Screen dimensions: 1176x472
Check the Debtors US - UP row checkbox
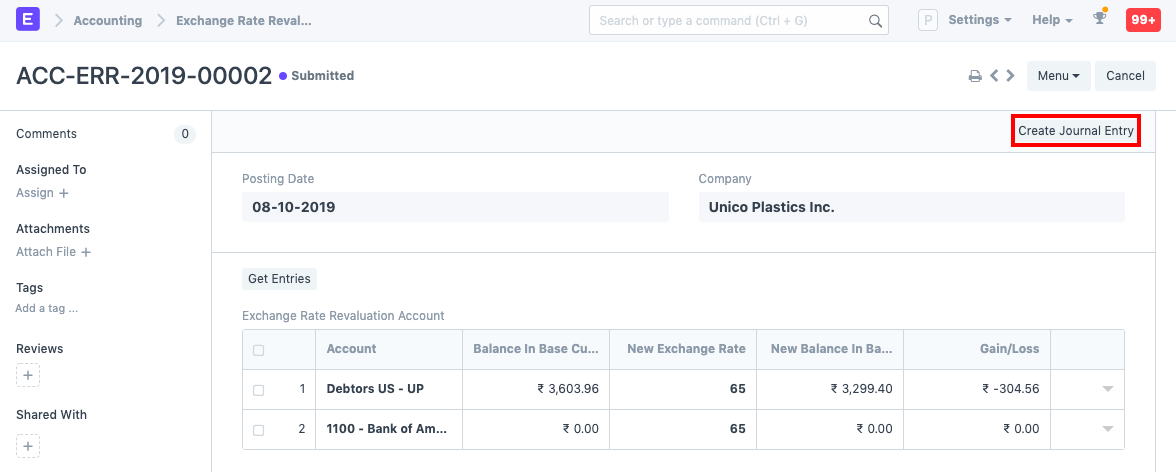(x=259, y=390)
